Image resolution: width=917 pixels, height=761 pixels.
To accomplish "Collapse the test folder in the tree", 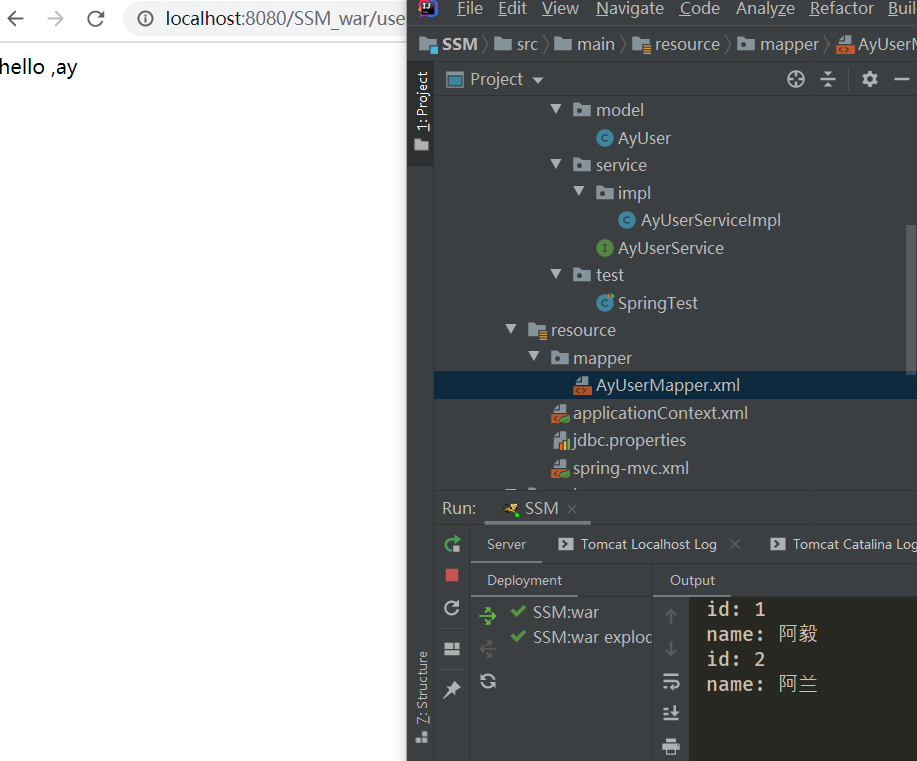I will pos(556,274).
